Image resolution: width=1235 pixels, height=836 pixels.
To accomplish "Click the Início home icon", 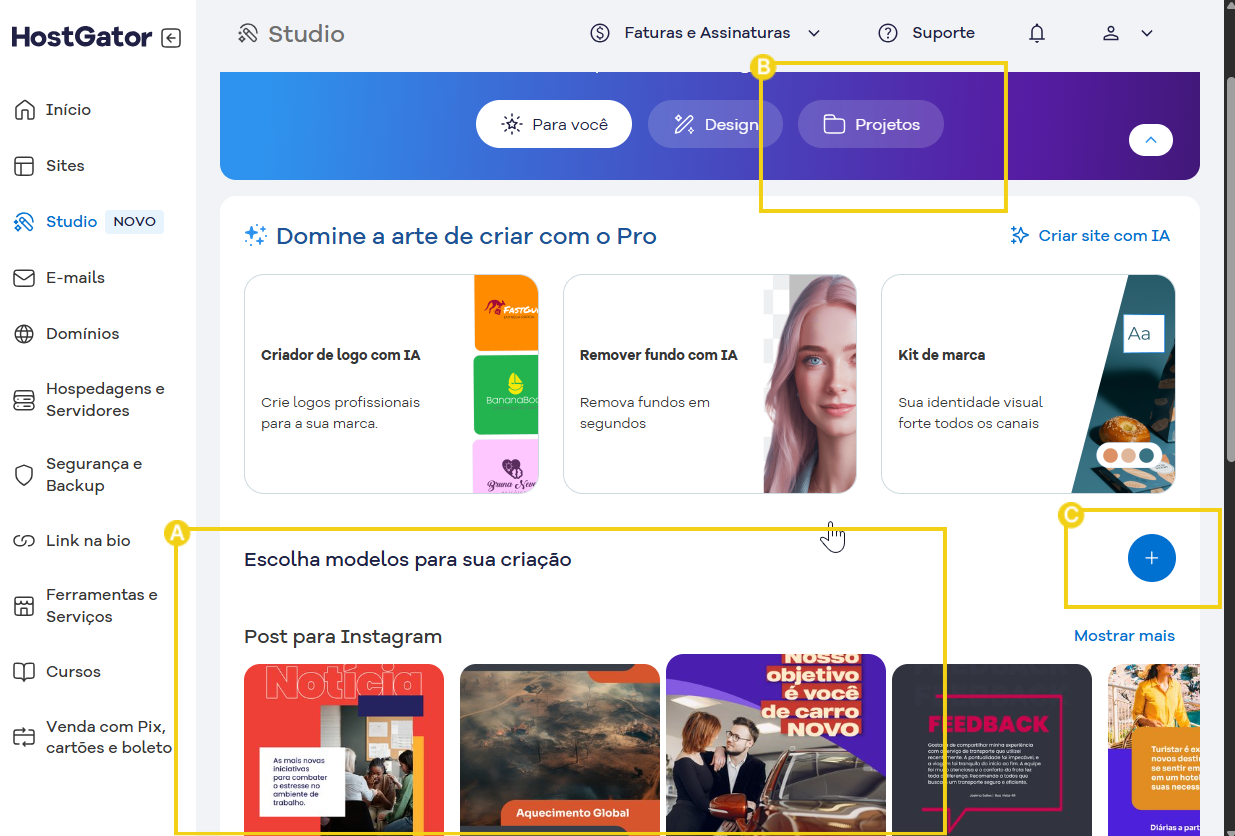I will coord(24,110).
